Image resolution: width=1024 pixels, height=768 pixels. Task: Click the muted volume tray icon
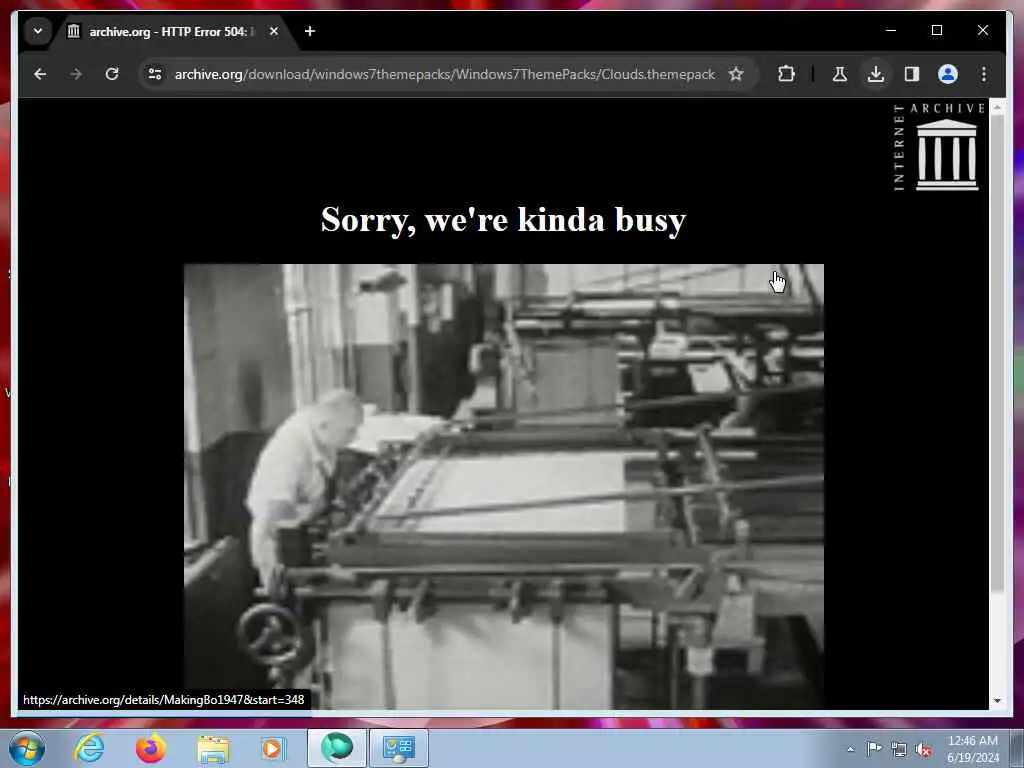tap(923, 750)
